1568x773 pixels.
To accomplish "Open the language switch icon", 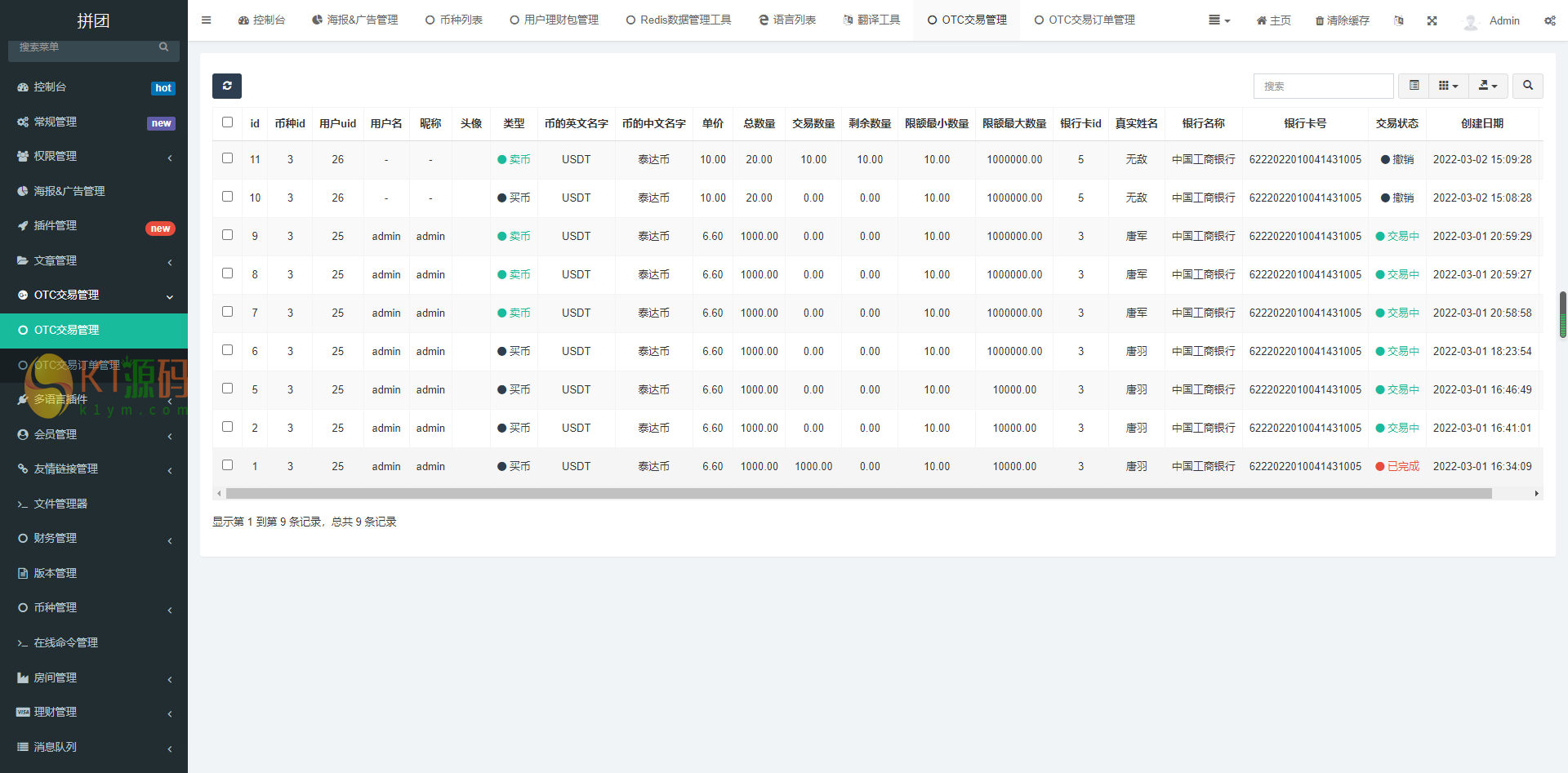I will point(1399,20).
